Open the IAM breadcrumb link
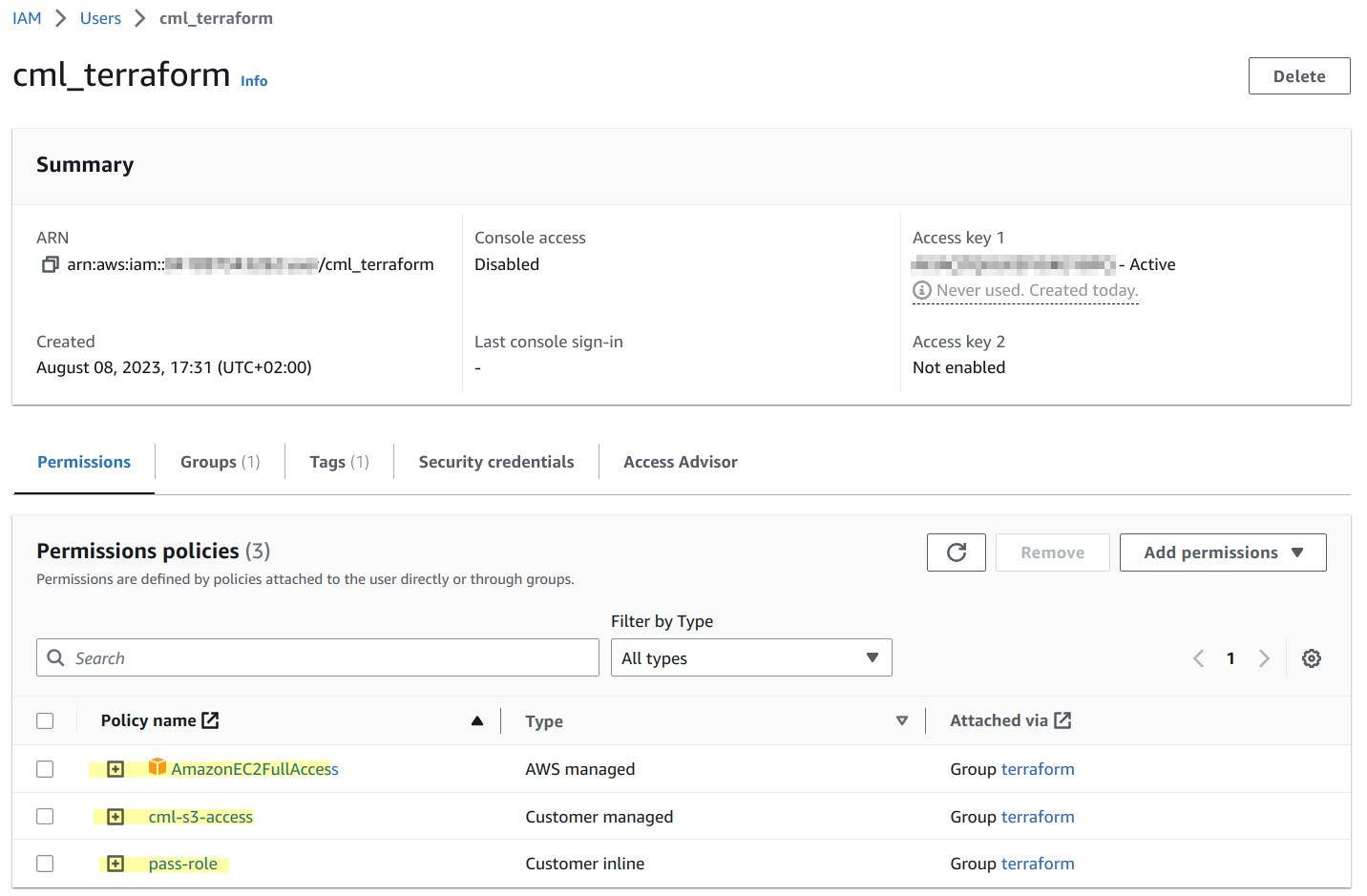The height and width of the screenshot is (896, 1367). point(27,18)
